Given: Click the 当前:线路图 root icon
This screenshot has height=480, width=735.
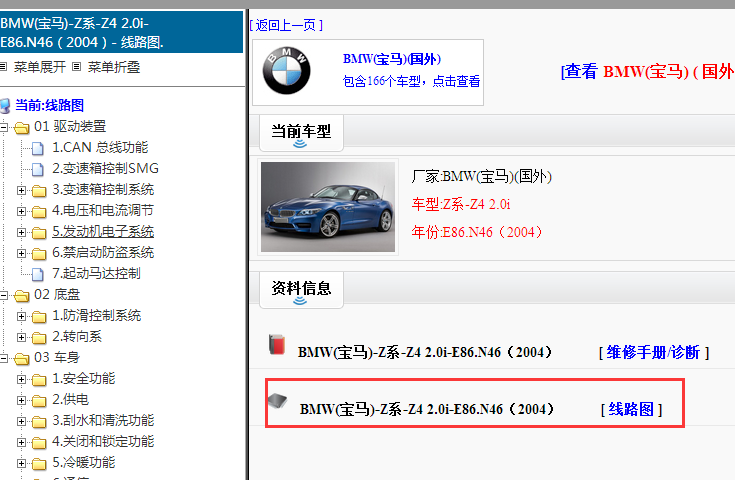Looking at the screenshot, I should click(x=5, y=105).
